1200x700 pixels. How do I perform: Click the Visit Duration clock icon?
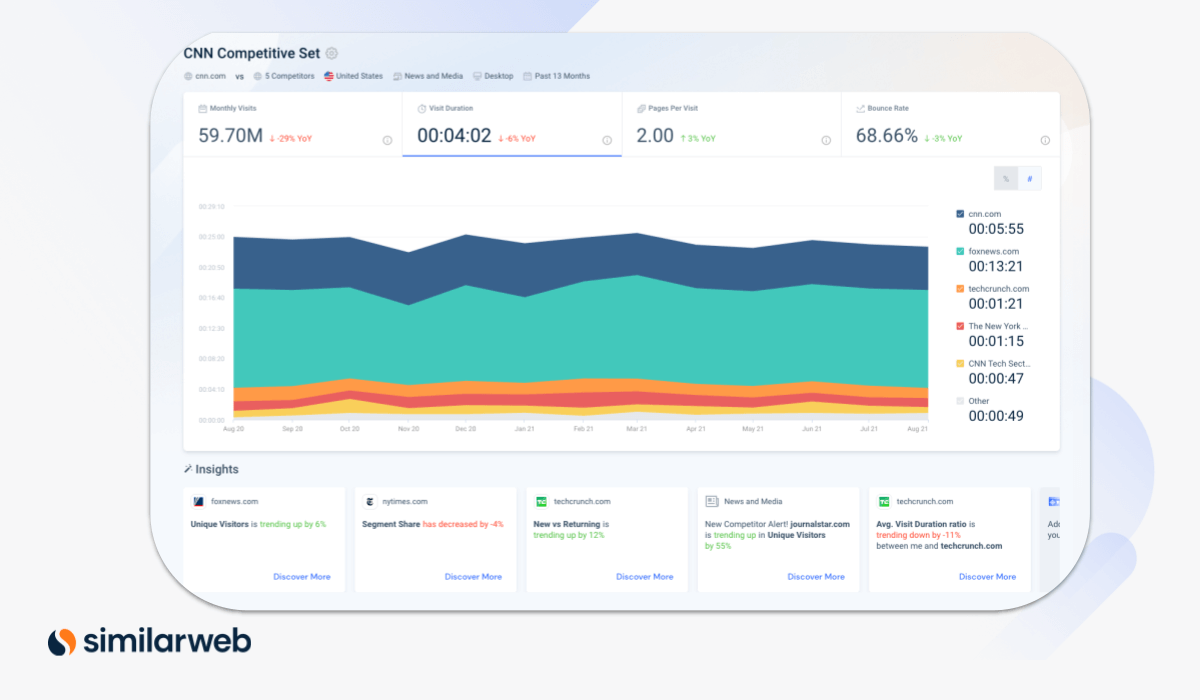click(423, 108)
